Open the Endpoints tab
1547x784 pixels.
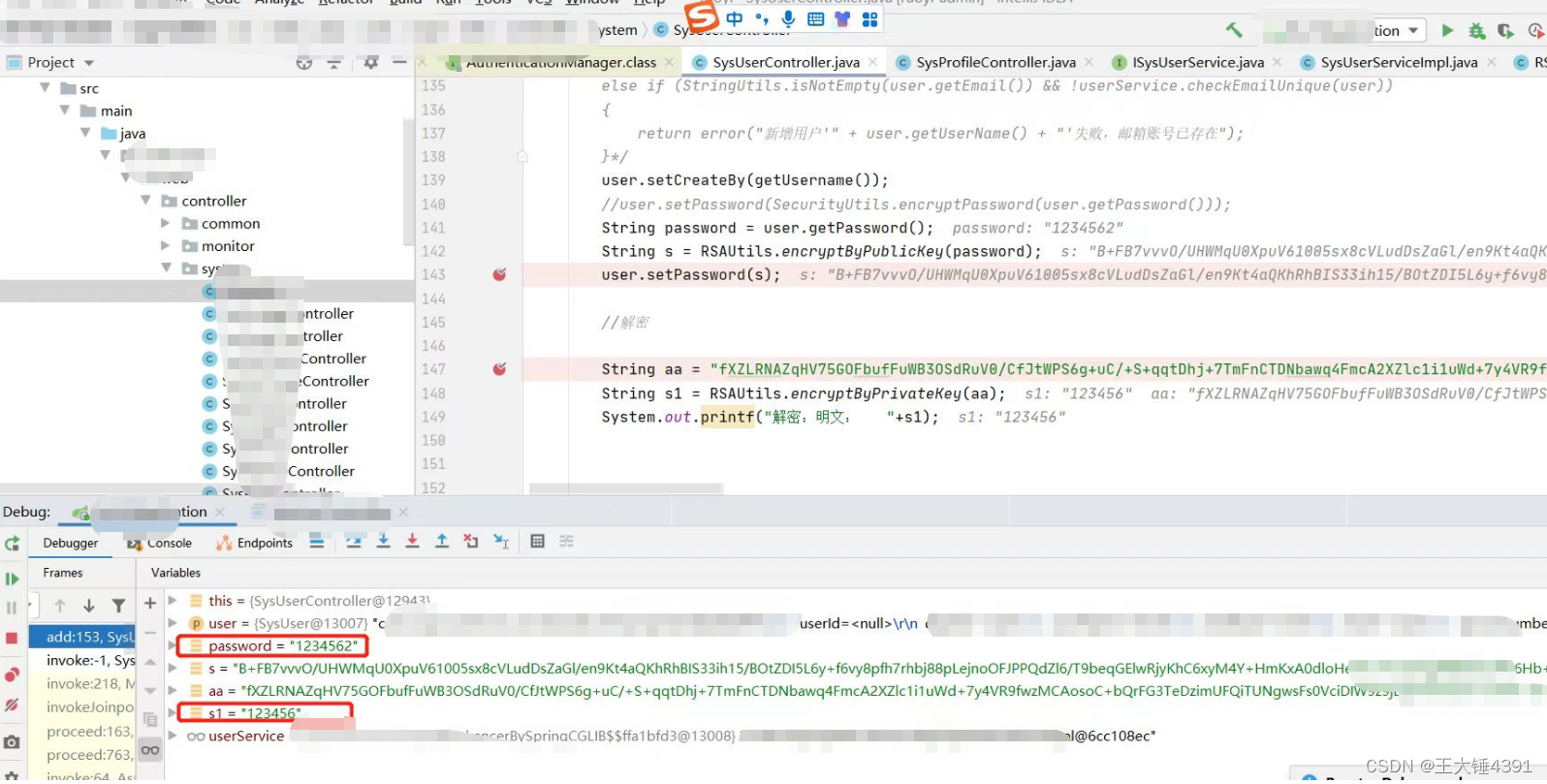coord(255,543)
